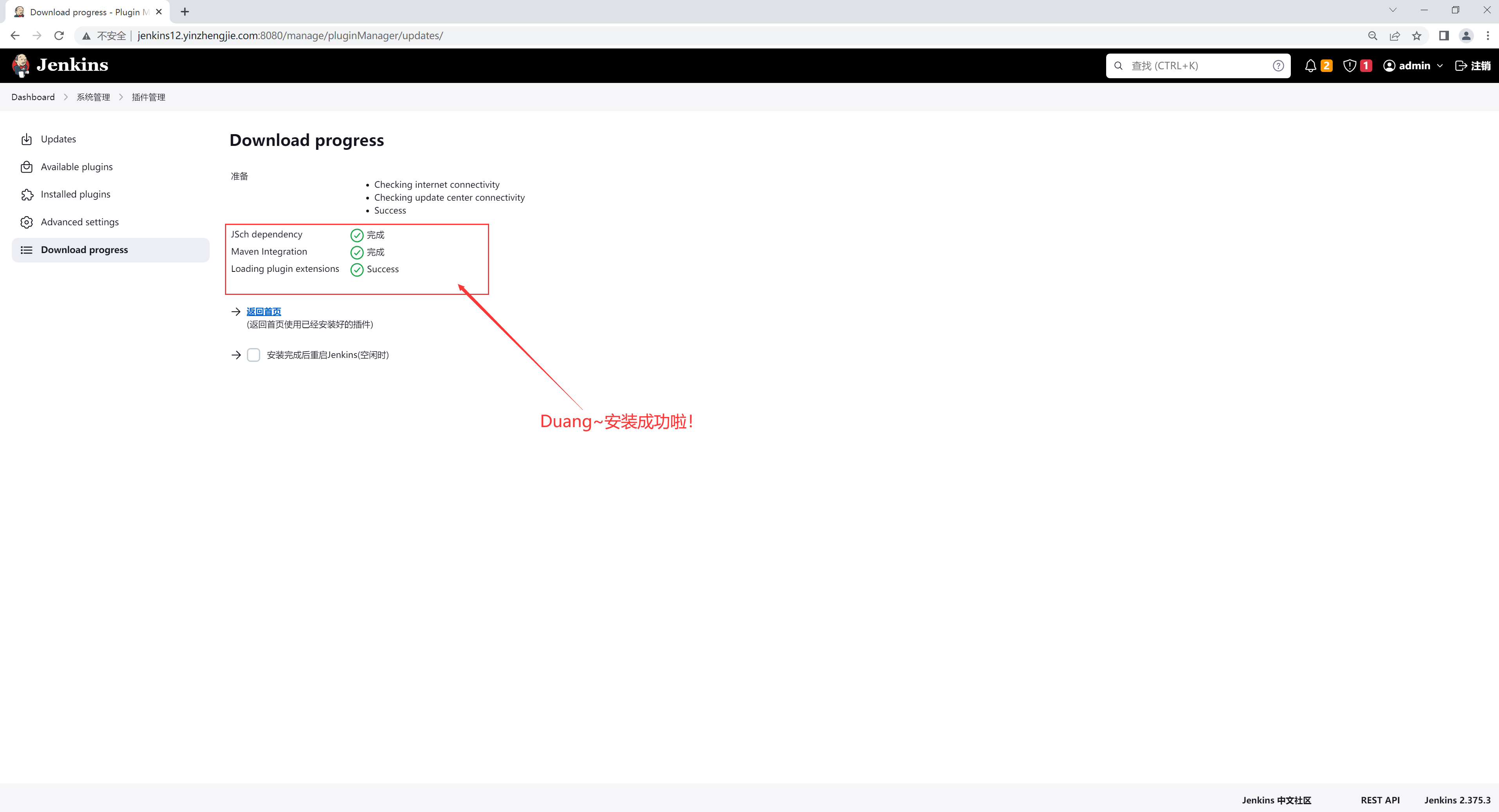The image size is (1499, 812).
Task: Open Advanced settings in the sidebar
Action: [x=79, y=222]
